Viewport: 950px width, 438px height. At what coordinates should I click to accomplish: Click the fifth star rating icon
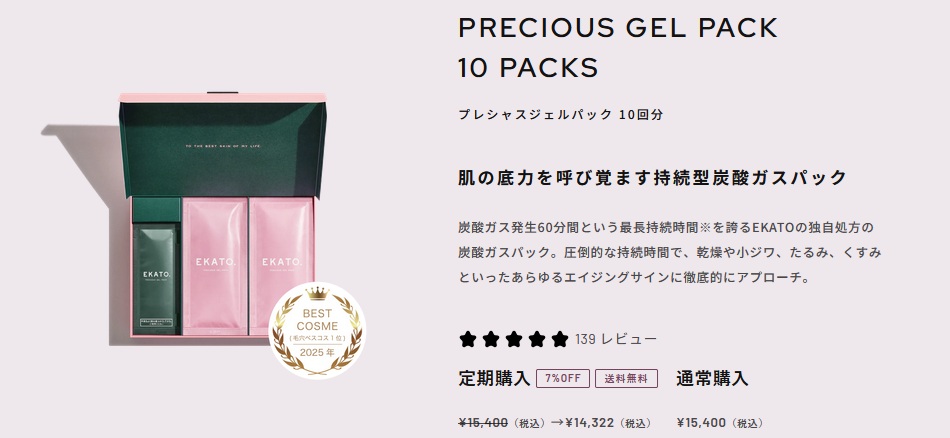pyautogui.click(x=560, y=339)
